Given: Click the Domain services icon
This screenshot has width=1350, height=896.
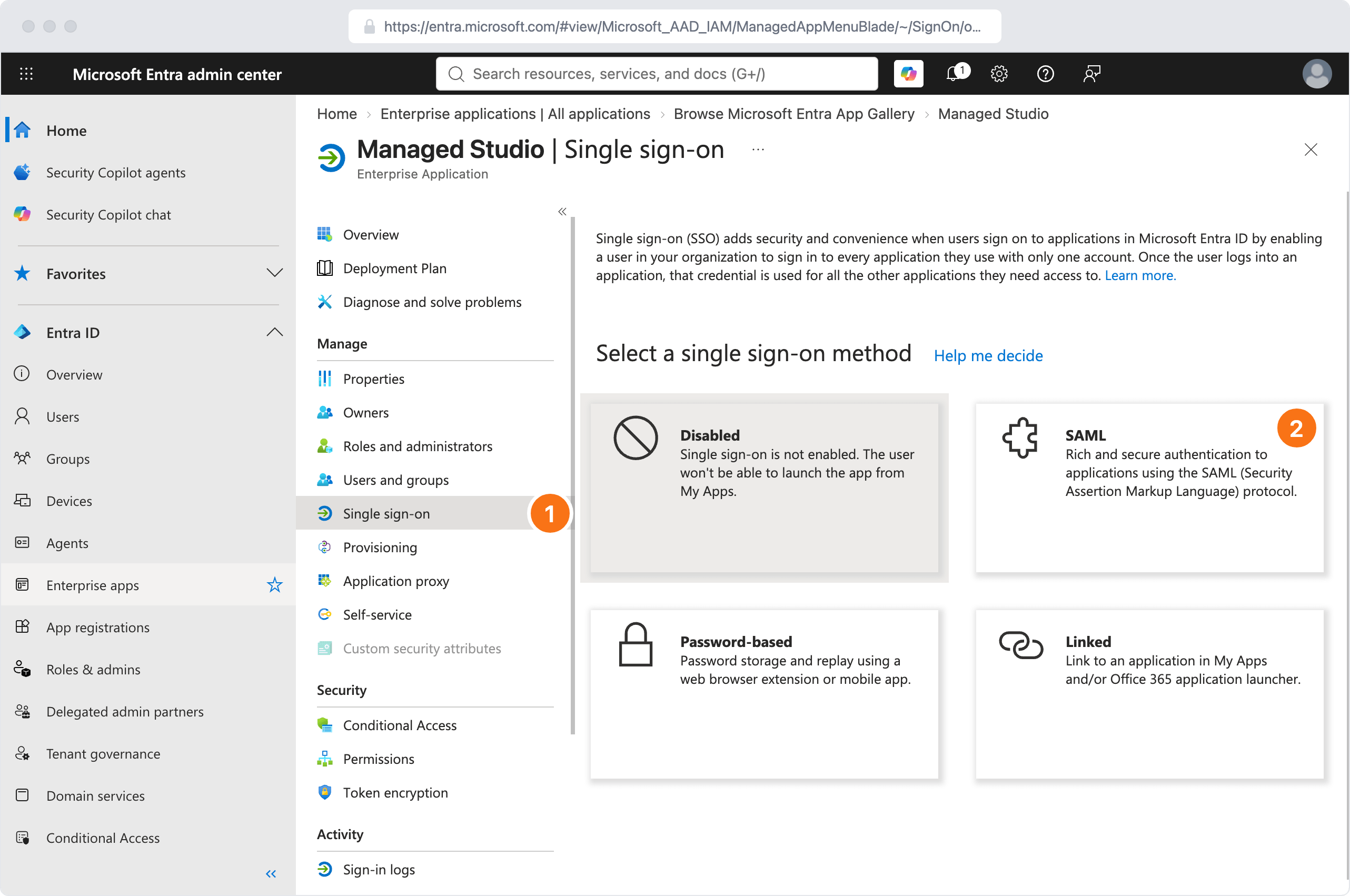Looking at the screenshot, I should pos(22,795).
